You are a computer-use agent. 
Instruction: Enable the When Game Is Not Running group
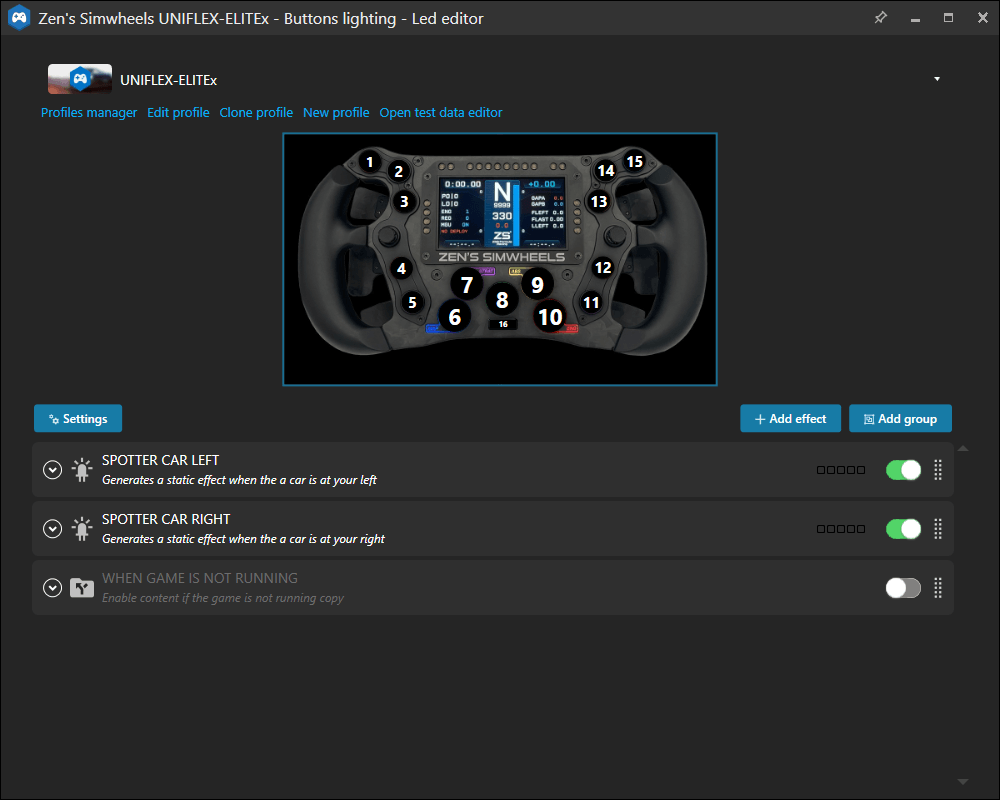coord(903,588)
